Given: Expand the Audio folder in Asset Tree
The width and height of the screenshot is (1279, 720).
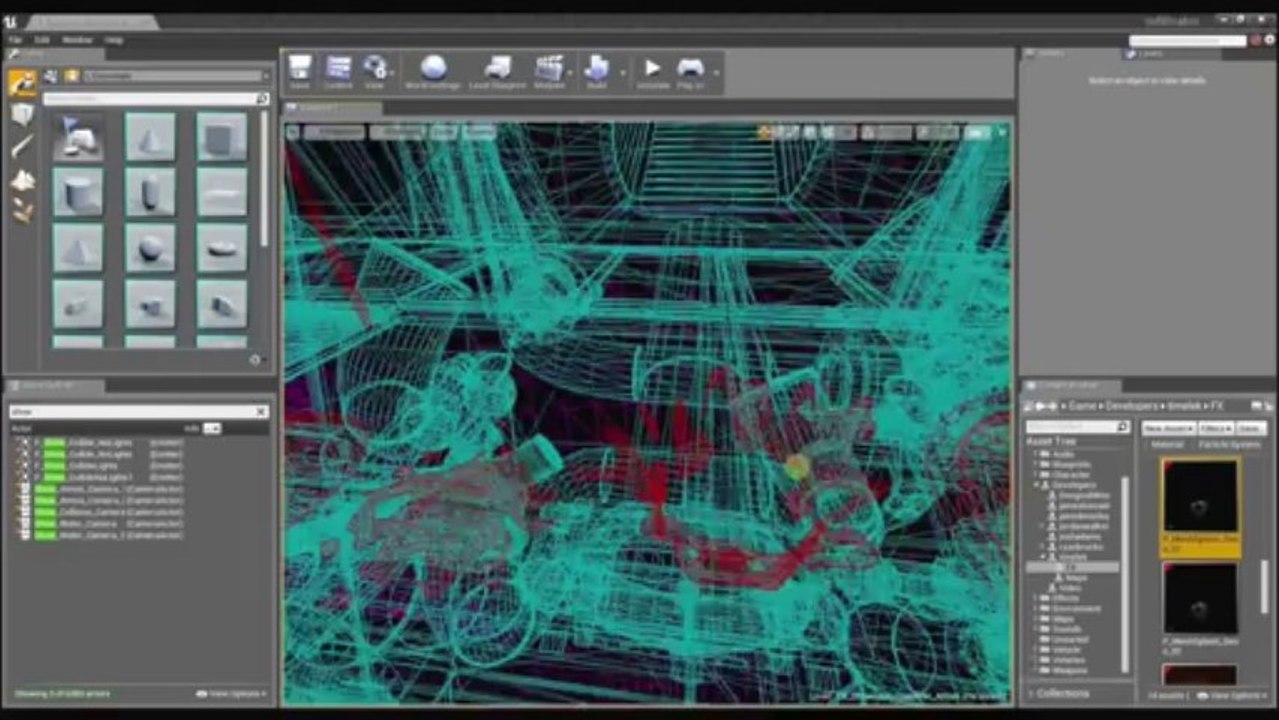Looking at the screenshot, I should click(1036, 454).
